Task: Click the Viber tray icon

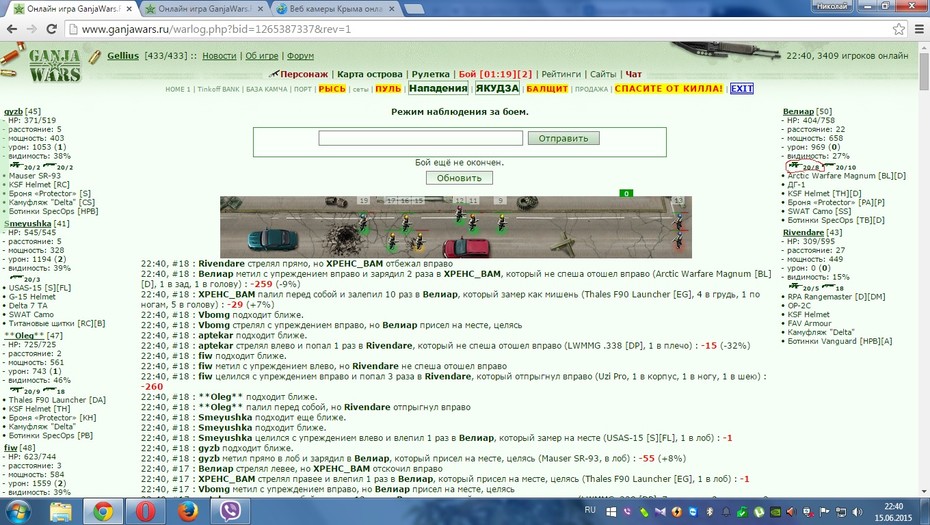Action: tap(627, 511)
